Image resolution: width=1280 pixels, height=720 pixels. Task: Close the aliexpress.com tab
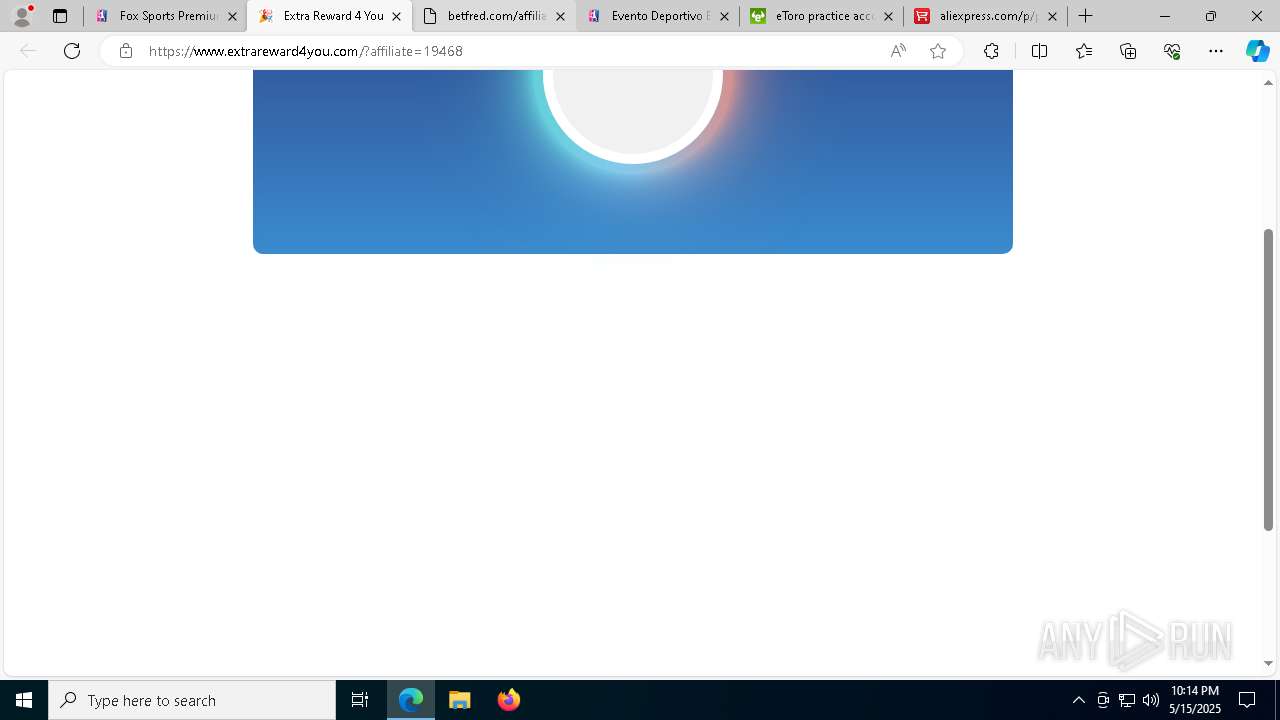click(1052, 17)
